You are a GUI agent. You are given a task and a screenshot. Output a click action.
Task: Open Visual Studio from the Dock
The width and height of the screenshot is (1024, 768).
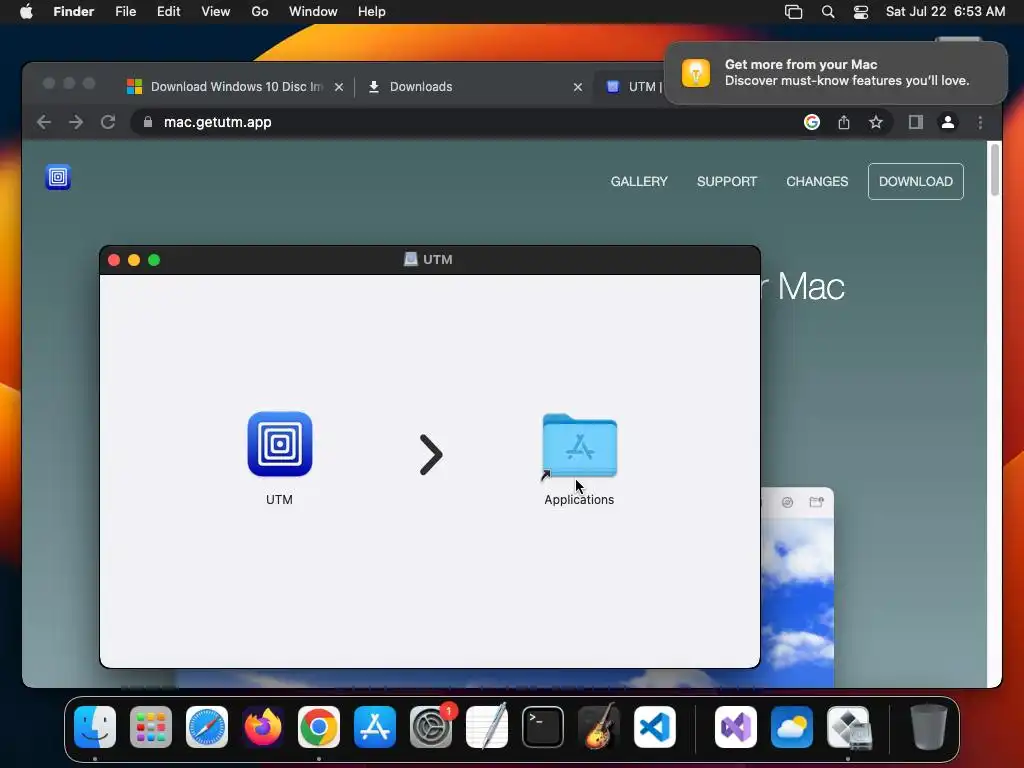735,727
